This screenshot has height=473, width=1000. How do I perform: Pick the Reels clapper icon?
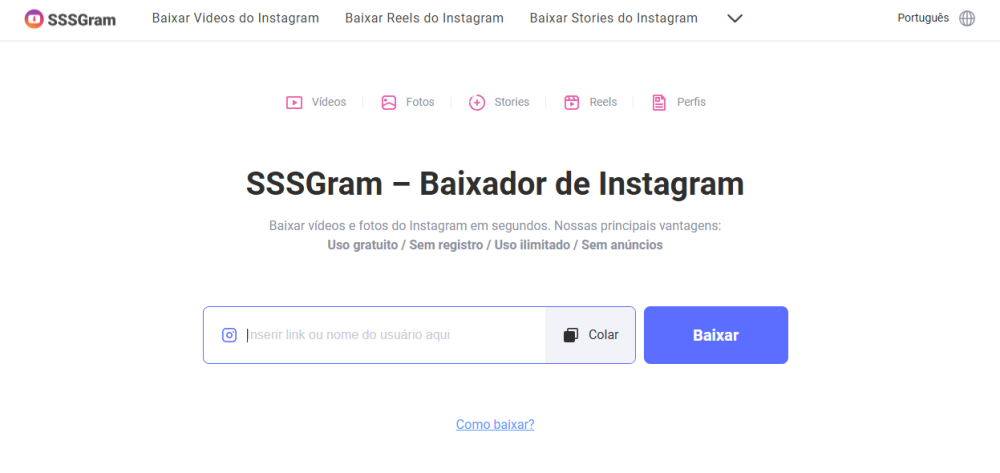[571, 103]
